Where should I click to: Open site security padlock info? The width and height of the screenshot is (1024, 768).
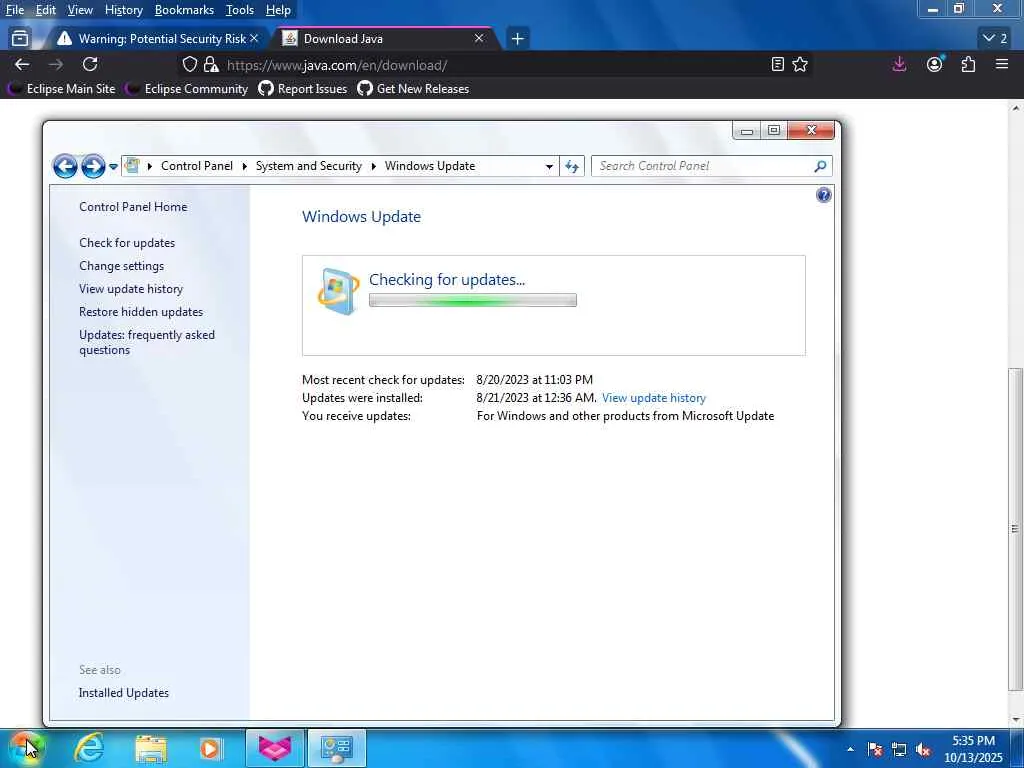click(x=210, y=65)
